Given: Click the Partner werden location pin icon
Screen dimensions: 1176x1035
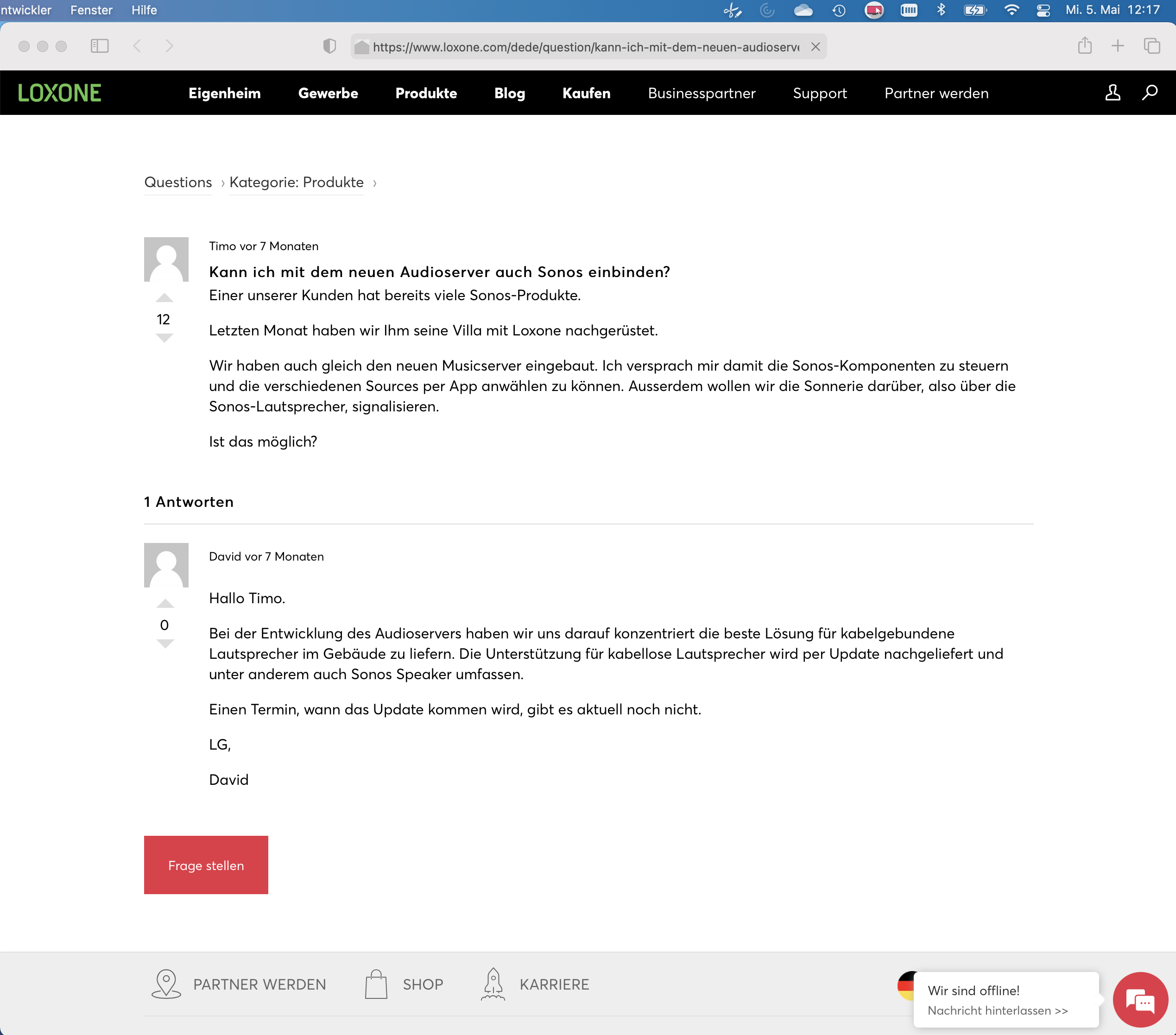Looking at the screenshot, I should pyautogui.click(x=166, y=985).
